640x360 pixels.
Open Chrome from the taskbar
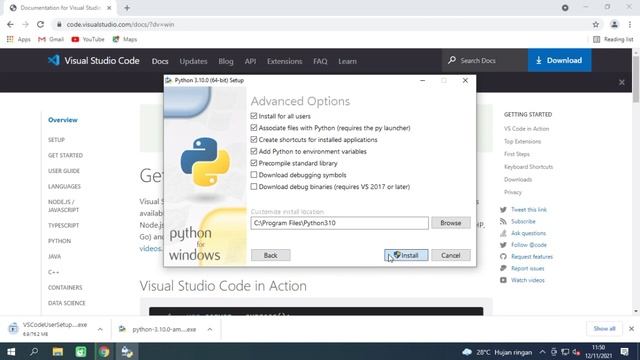pyautogui.click(x=104, y=352)
